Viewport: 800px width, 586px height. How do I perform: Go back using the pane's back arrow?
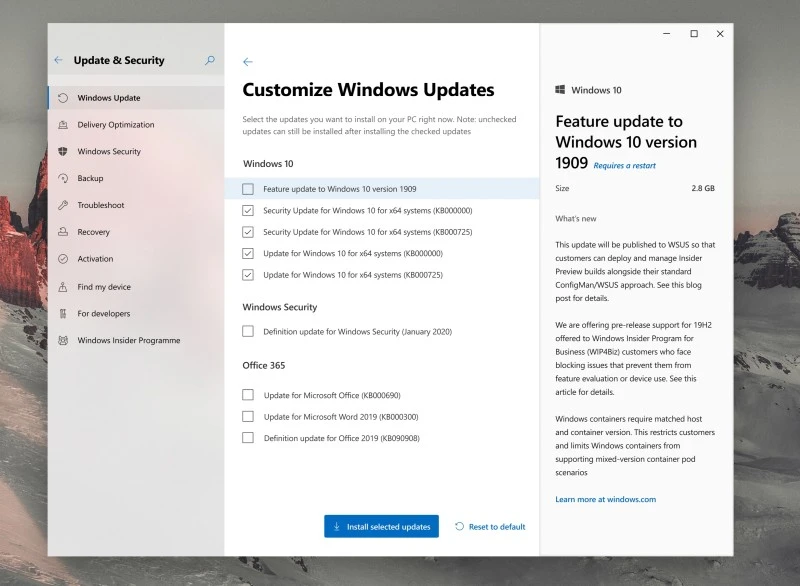[248, 61]
